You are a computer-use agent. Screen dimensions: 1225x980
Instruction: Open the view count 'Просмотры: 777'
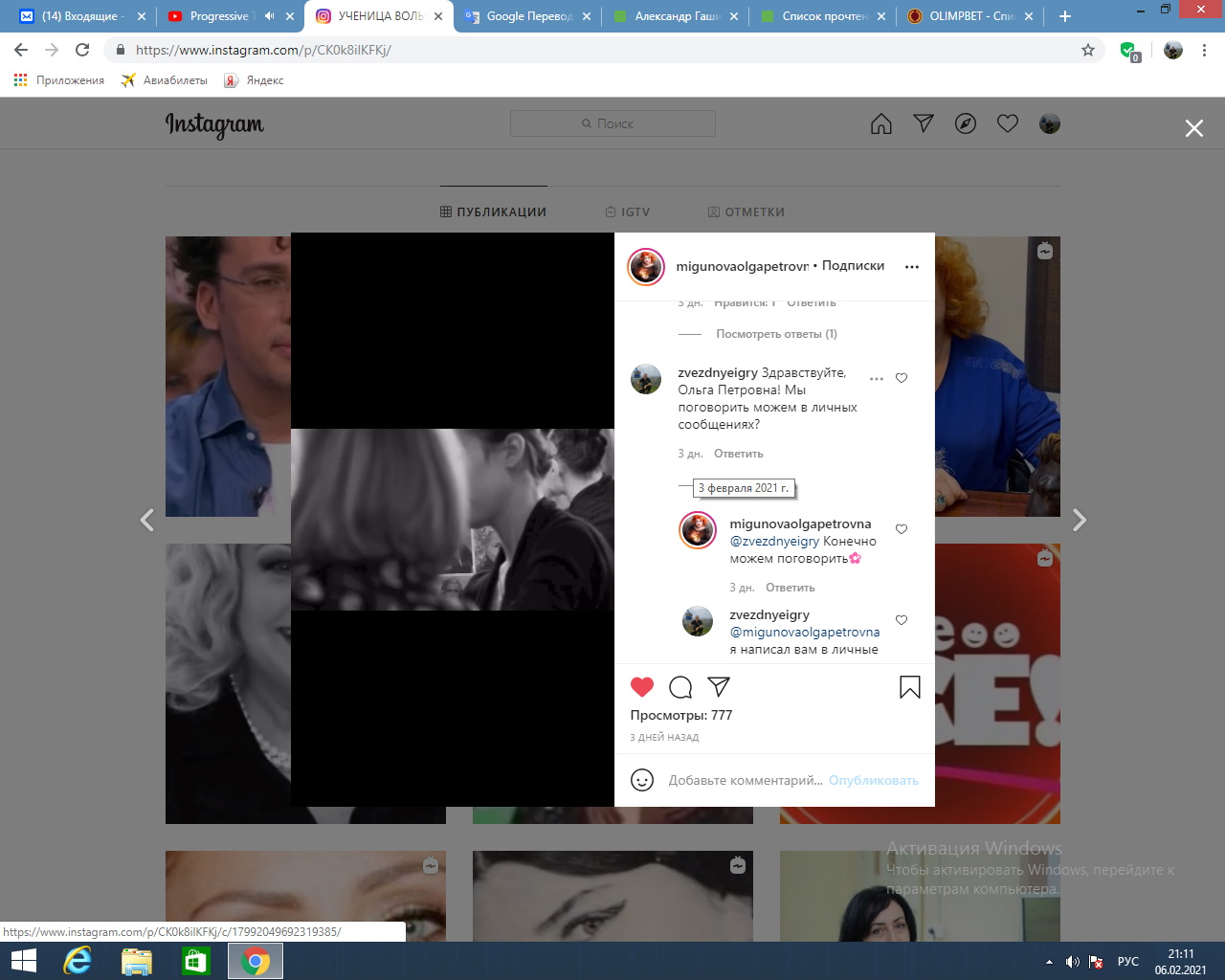(681, 715)
